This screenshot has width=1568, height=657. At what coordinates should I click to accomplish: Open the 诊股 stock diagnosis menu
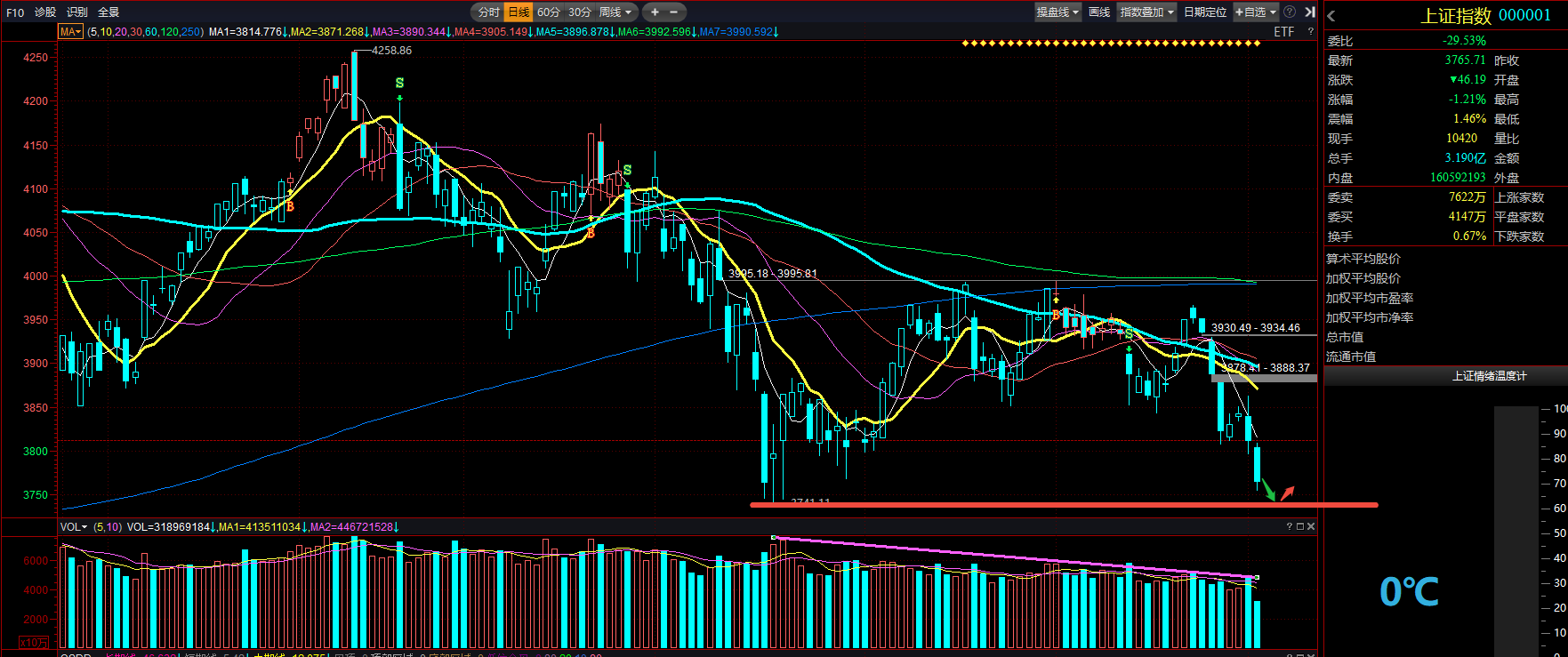(45, 12)
